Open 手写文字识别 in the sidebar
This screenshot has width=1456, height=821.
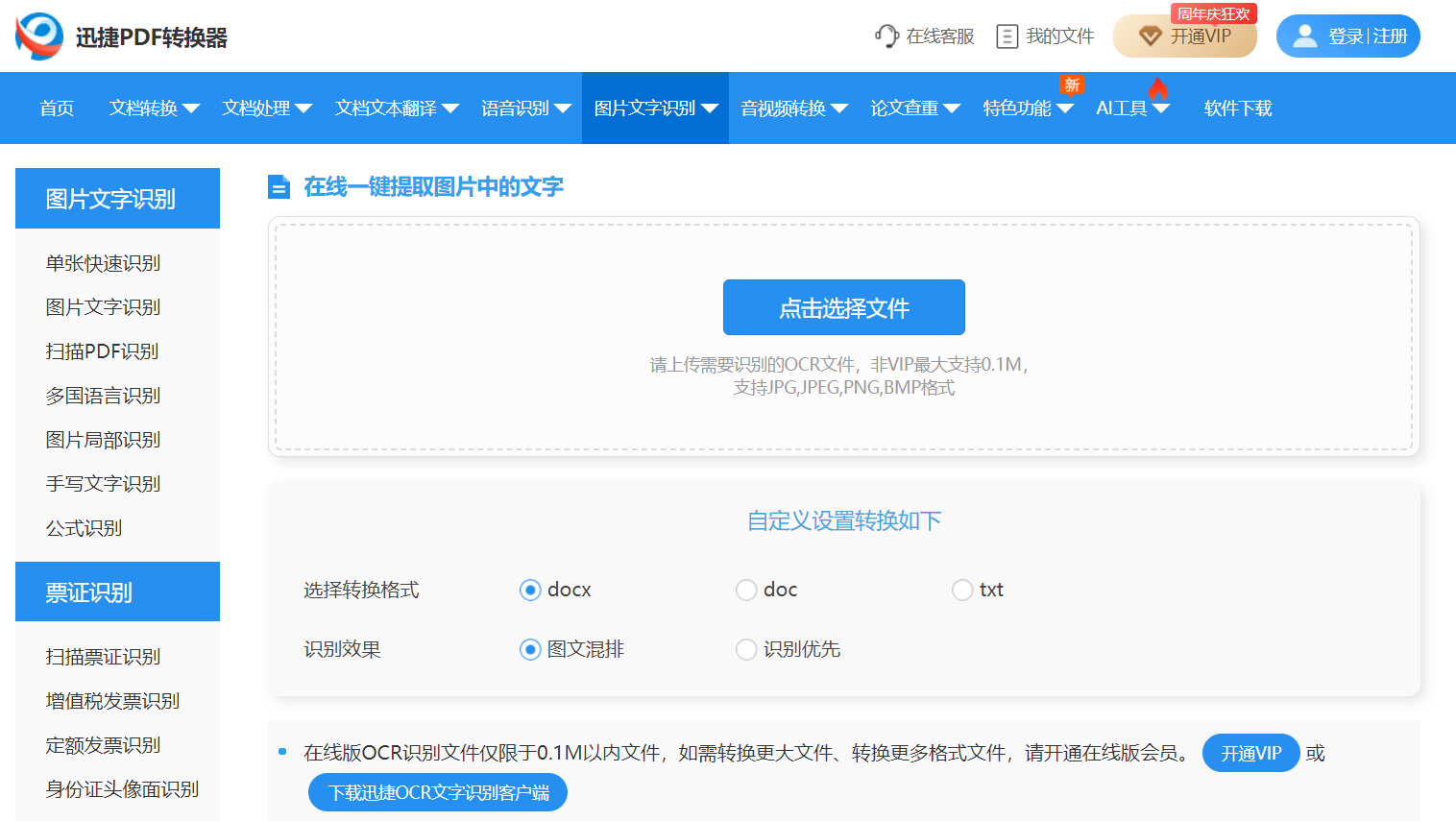pos(103,484)
